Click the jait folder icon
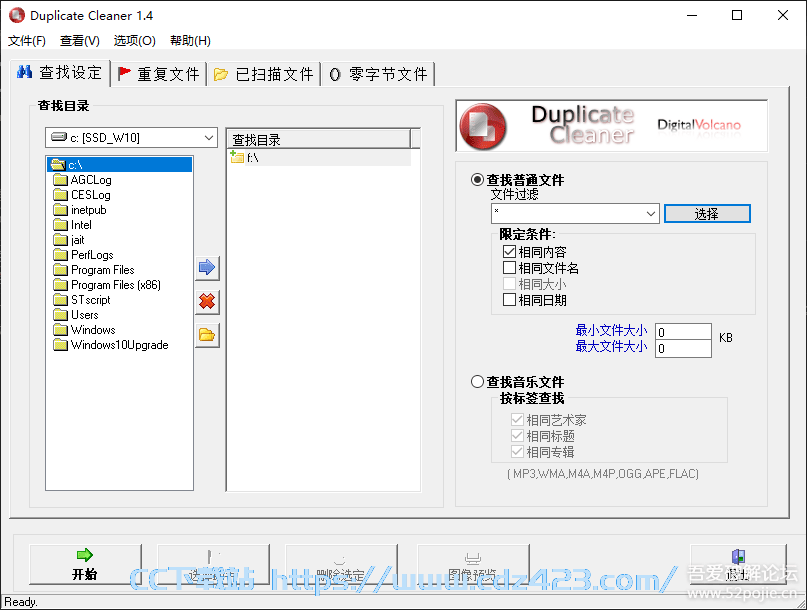Screen dimensions: 807x610 (60, 239)
